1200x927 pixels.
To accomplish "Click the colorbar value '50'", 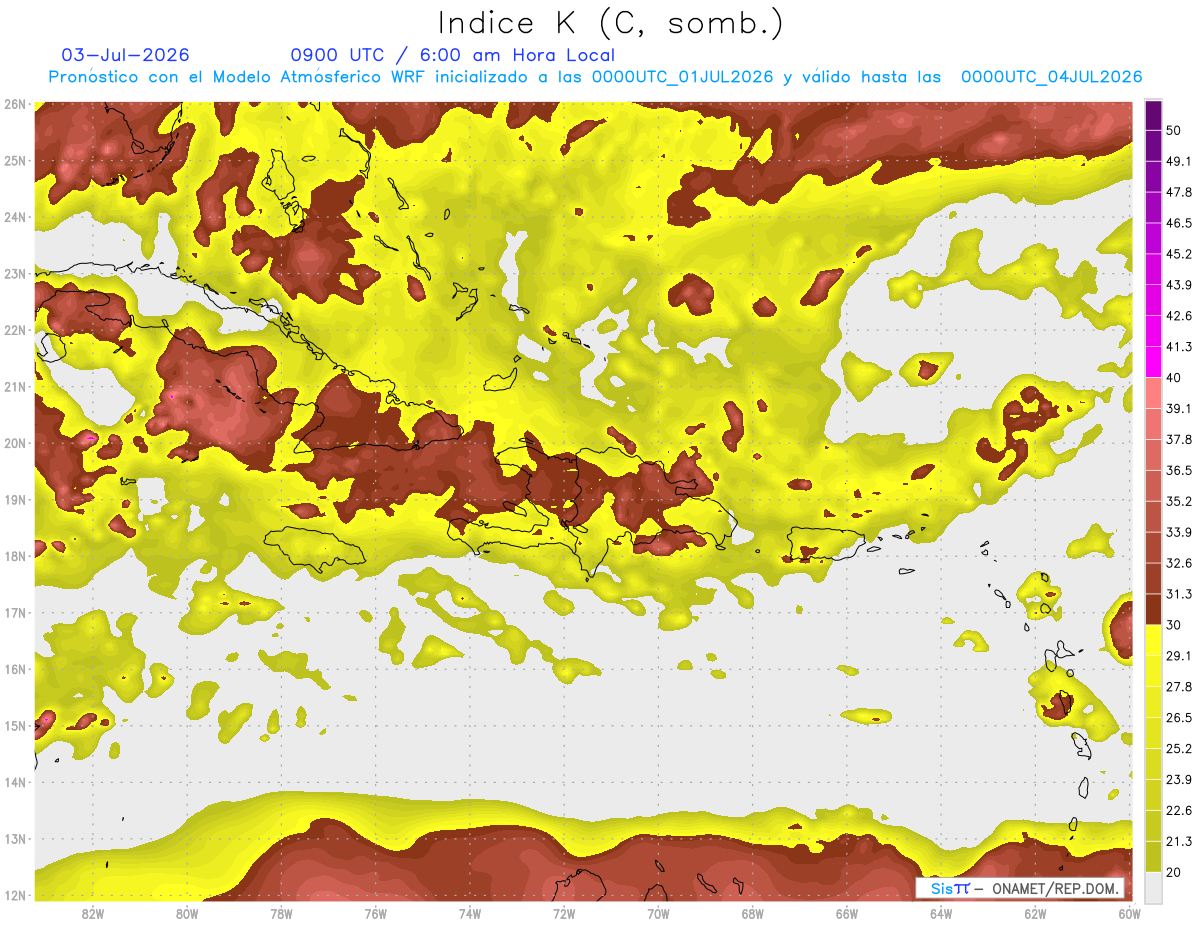I will coord(1174,131).
